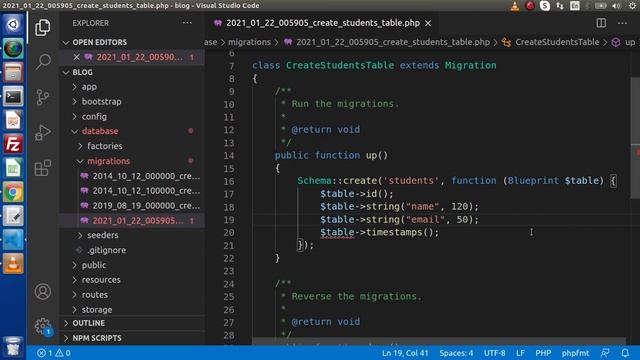Switch to Visual Studio Code dock icon

13,240
